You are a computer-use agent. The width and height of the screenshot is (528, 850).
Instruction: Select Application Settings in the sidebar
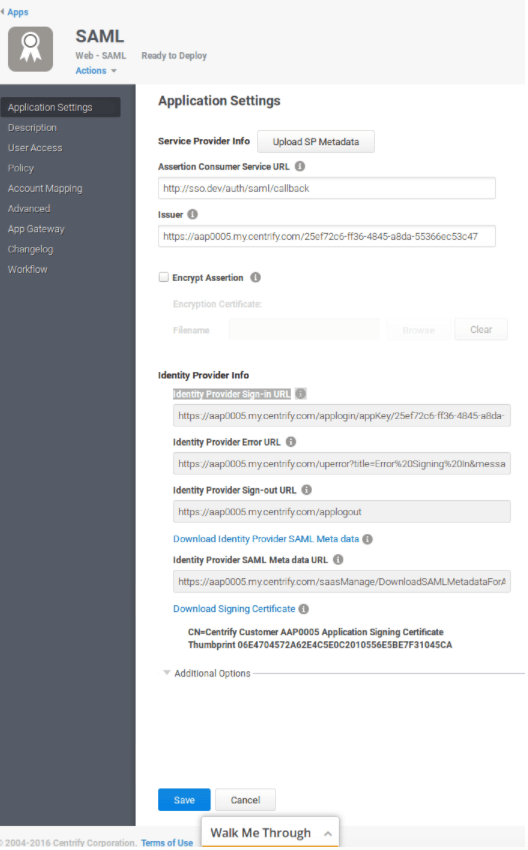[61, 107]
